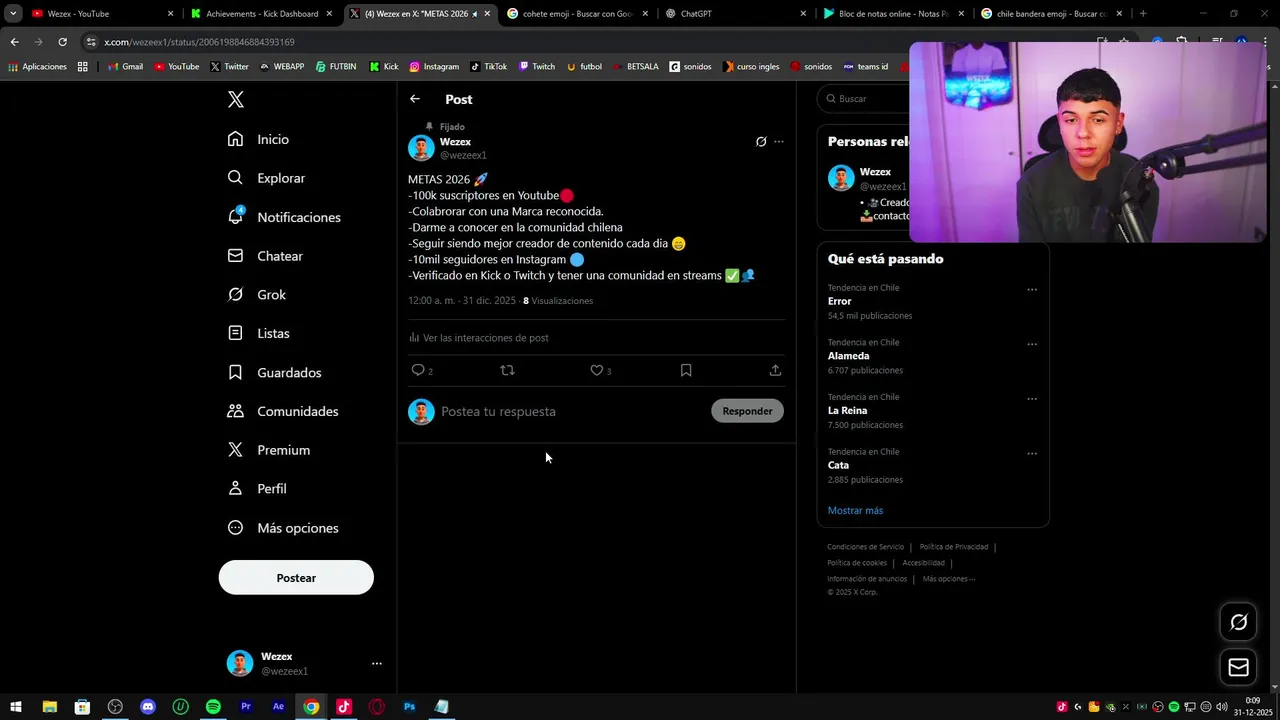Click Mostrar más trends link
The image size is (1280, 720).
pos(855,510)
